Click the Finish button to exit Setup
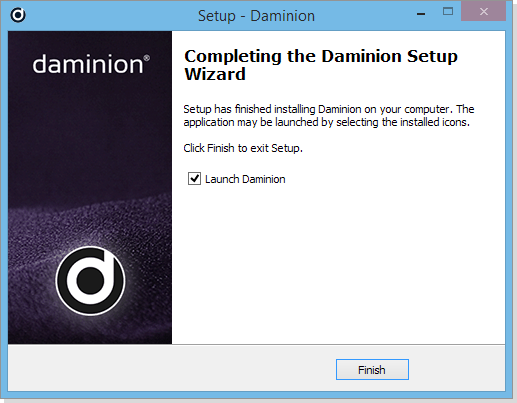This screenshot has width=517, height=403. (372, 369)
